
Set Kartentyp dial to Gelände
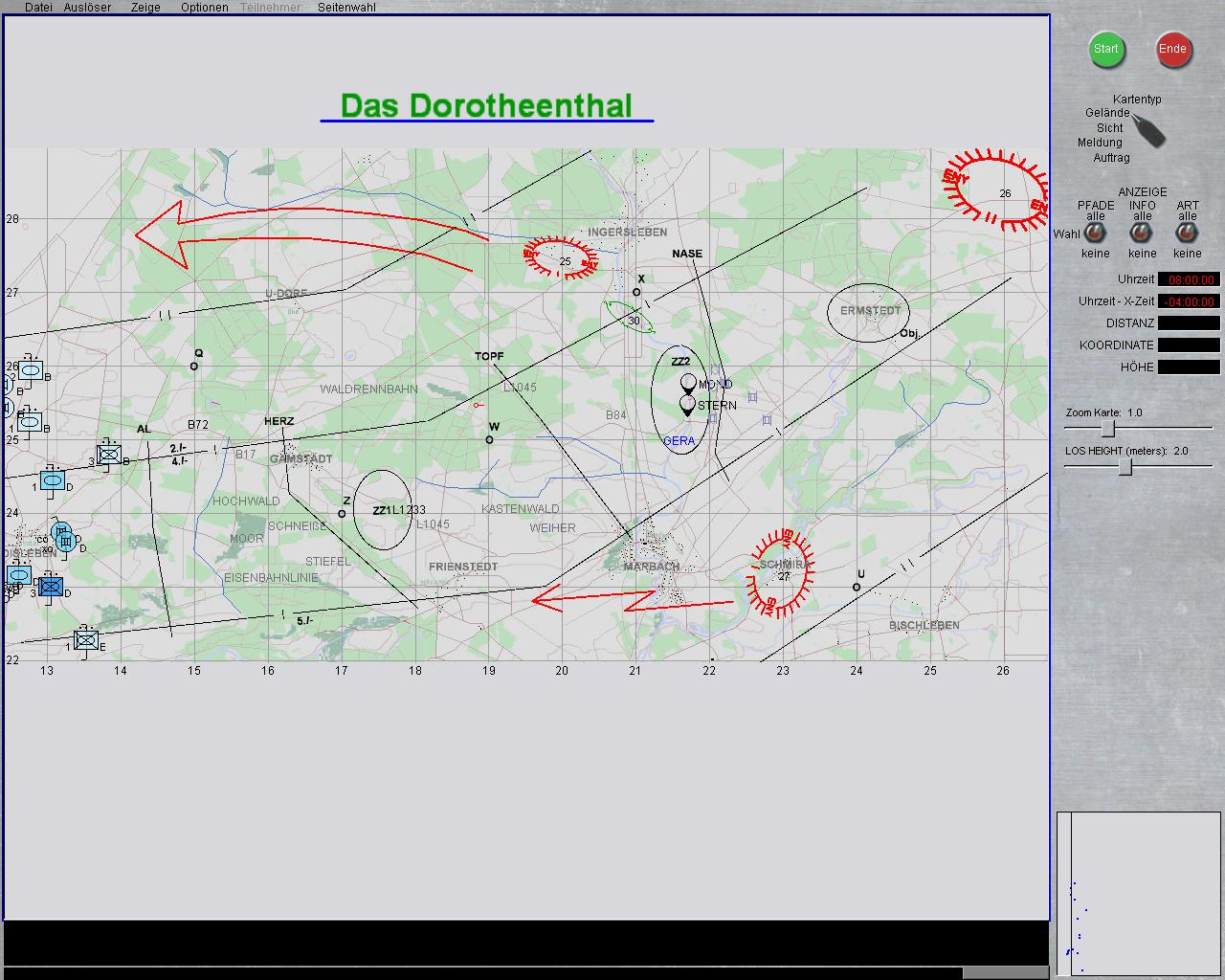pos(1107,113)
